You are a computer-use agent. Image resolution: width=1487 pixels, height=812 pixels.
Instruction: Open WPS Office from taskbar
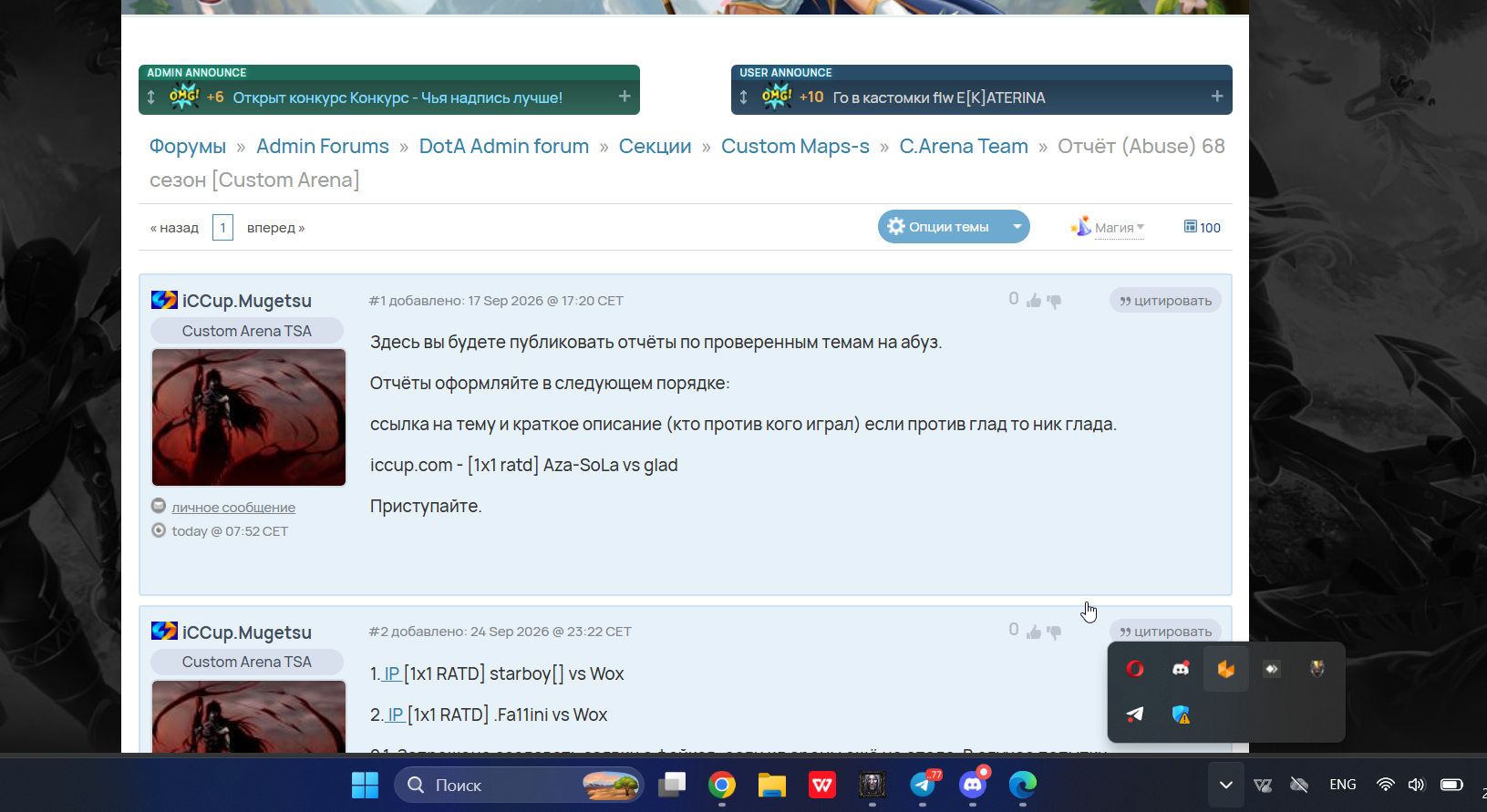[822, 785]
